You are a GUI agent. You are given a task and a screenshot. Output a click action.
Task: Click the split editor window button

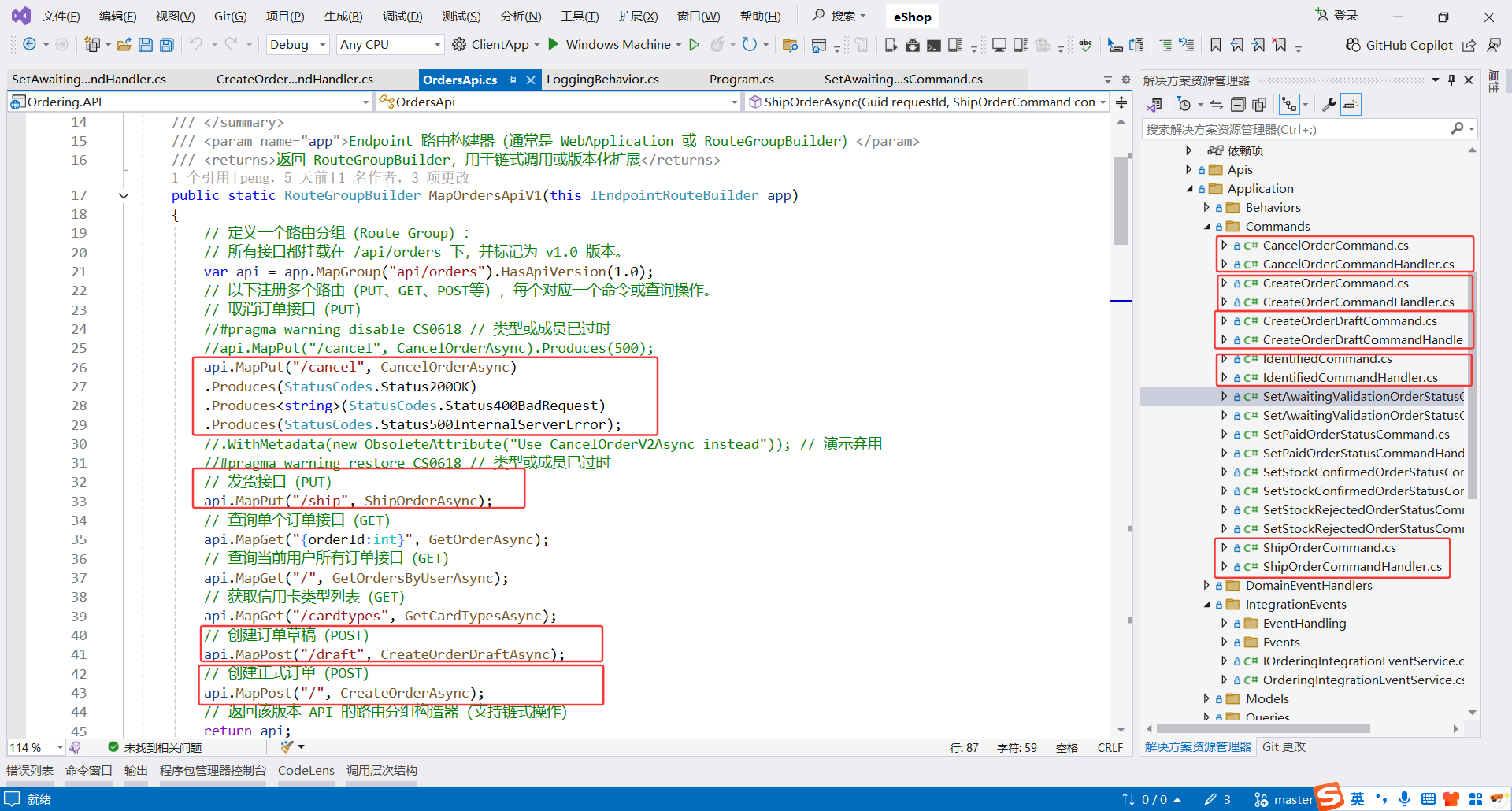click(x=1121, y=102)
